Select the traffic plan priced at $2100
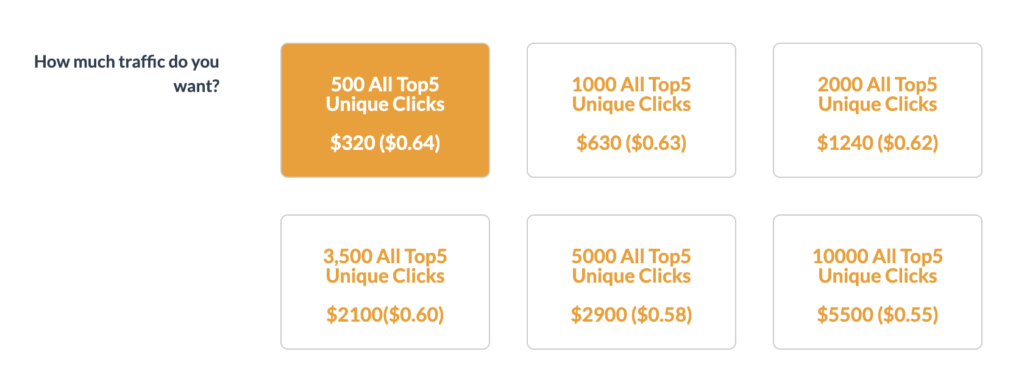 click(385, 282)
